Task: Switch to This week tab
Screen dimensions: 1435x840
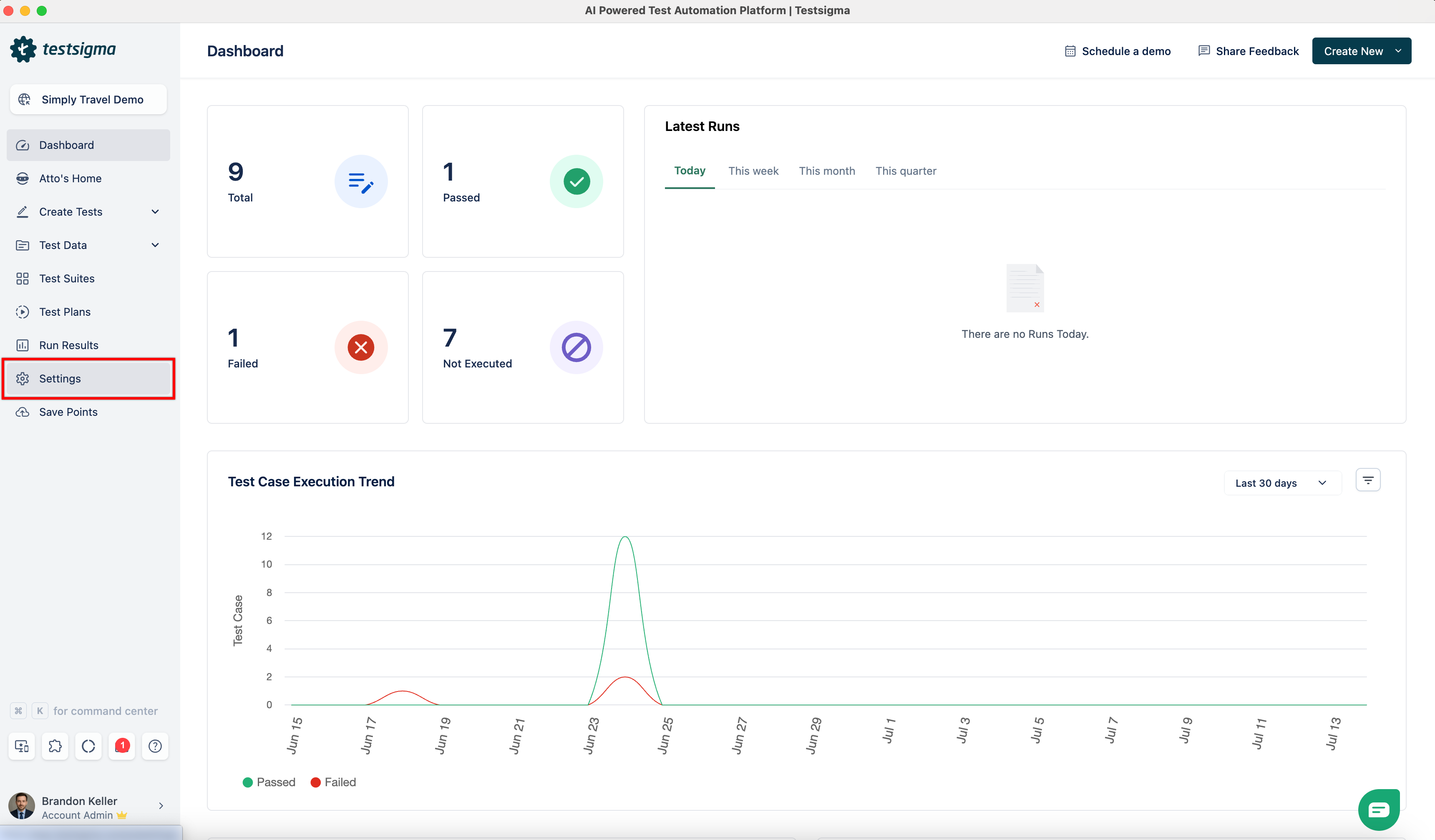Action: [753, 171]
